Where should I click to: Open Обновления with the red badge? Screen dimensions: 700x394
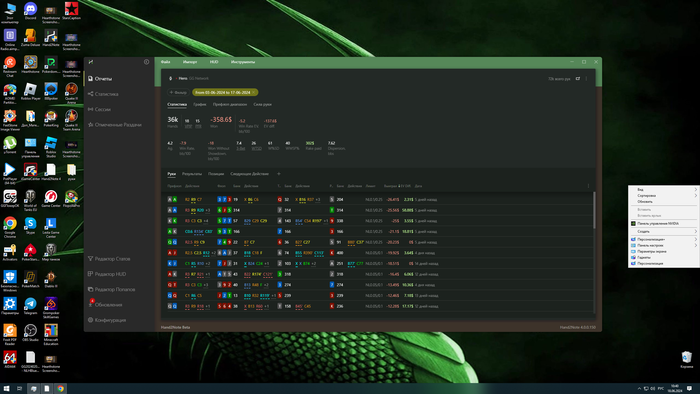coord(105,305)
